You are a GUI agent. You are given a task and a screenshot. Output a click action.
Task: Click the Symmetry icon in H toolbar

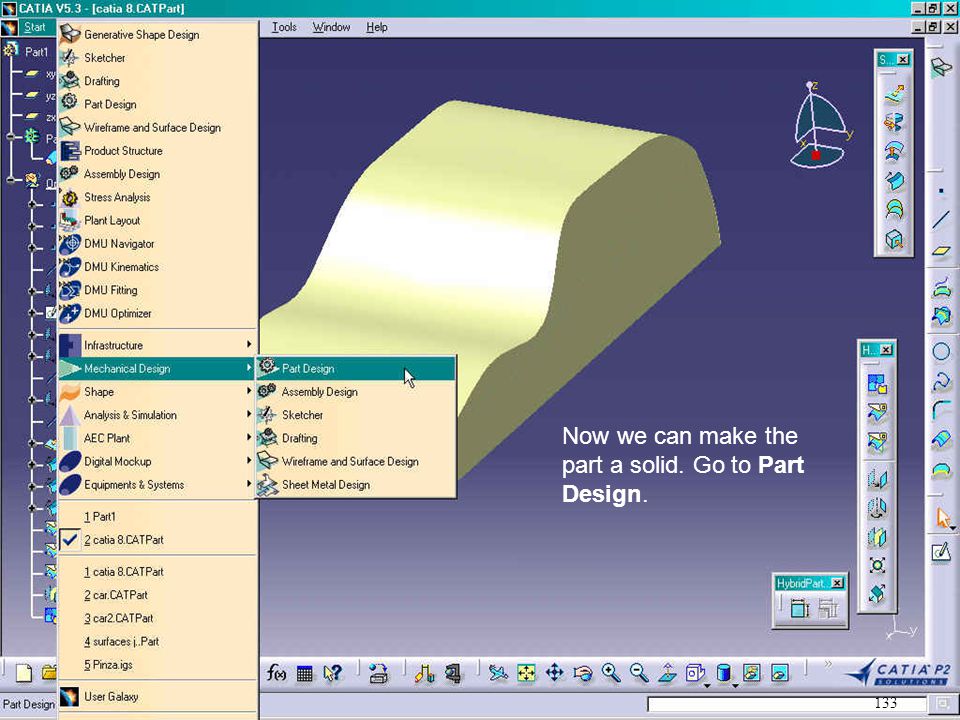pos(877,537)
